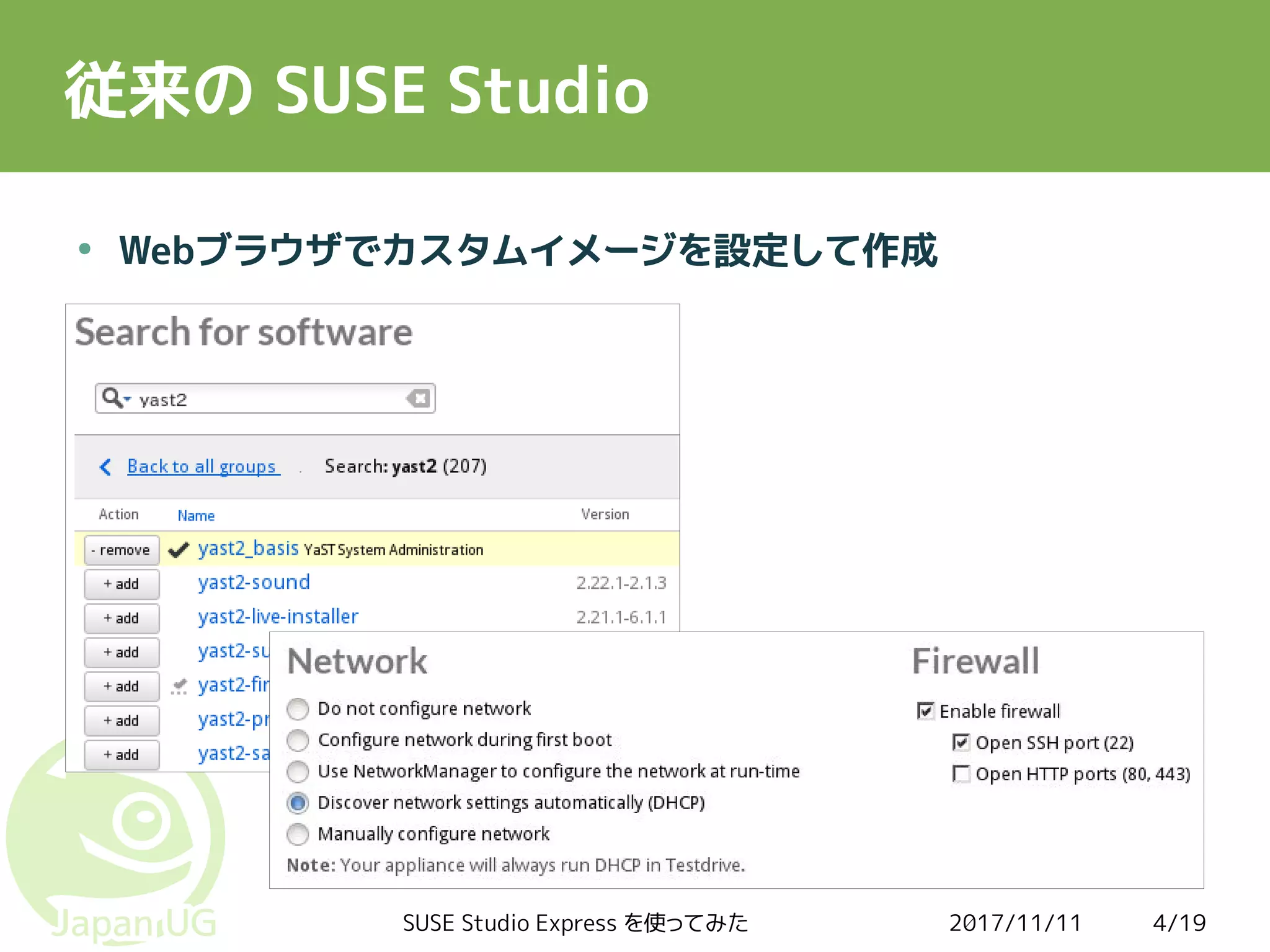
Task: Click the Testdrive DHCP note text
Action: 516,865
